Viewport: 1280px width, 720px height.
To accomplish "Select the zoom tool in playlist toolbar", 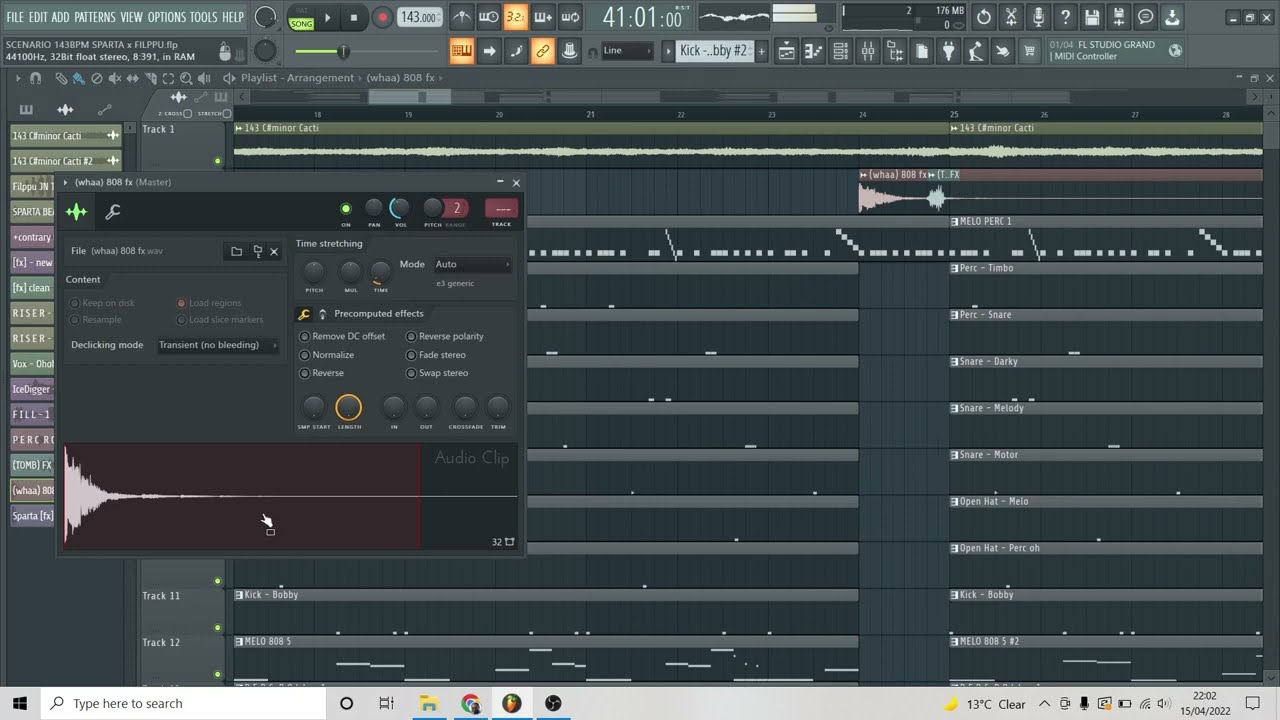I will point(187,78).
